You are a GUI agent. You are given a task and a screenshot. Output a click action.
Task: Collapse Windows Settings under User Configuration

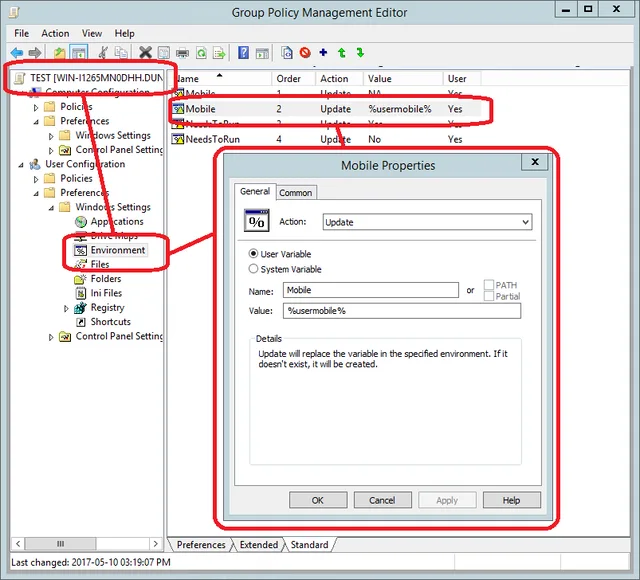[51, 208]
